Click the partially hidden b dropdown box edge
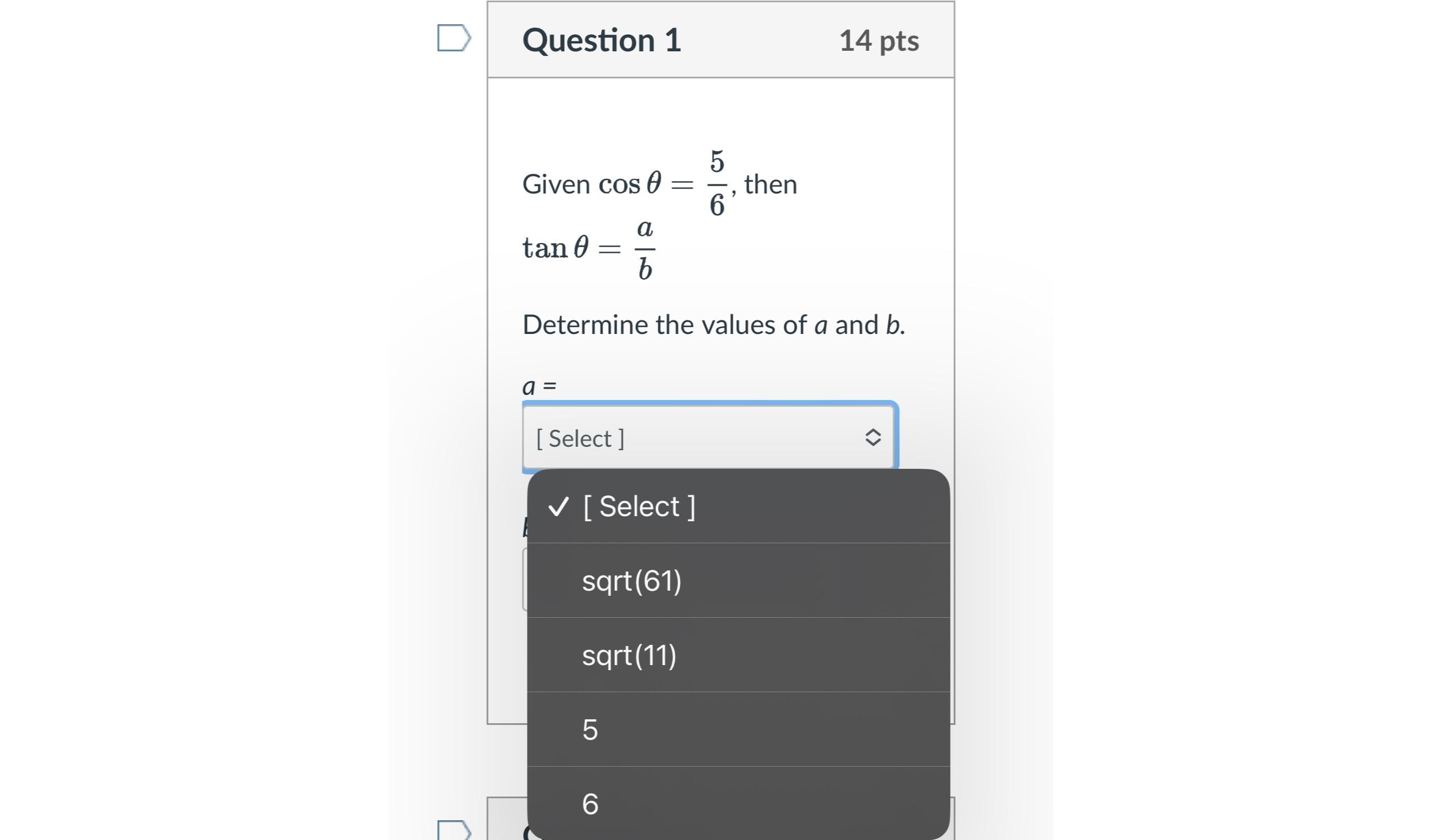 (524, 579)
